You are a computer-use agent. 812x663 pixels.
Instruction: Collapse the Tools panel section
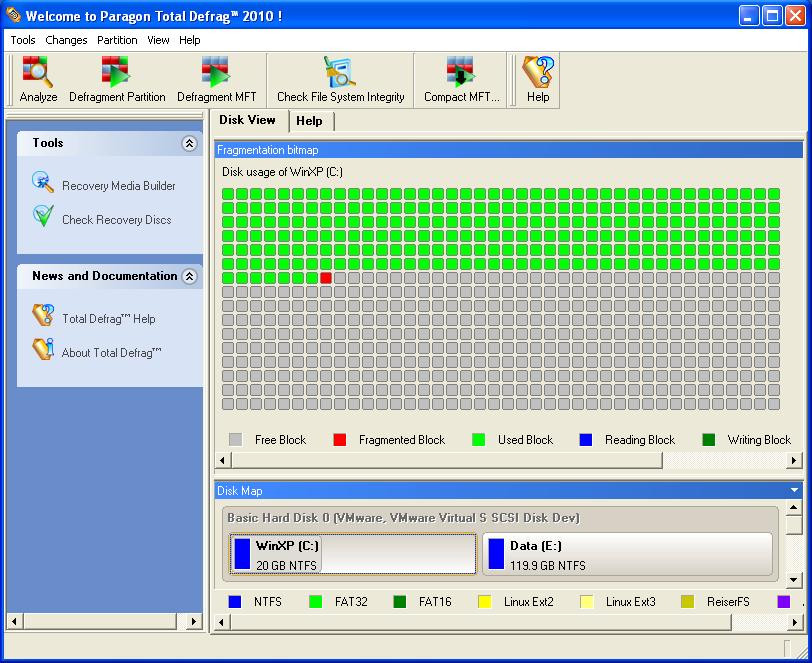pyautogui.click(x=189, y=144)
